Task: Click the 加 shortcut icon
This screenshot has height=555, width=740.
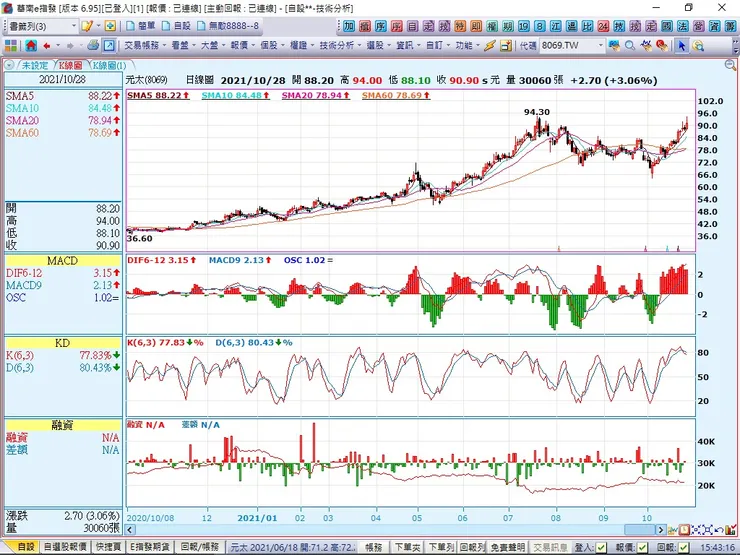Action: click(349, 26)
